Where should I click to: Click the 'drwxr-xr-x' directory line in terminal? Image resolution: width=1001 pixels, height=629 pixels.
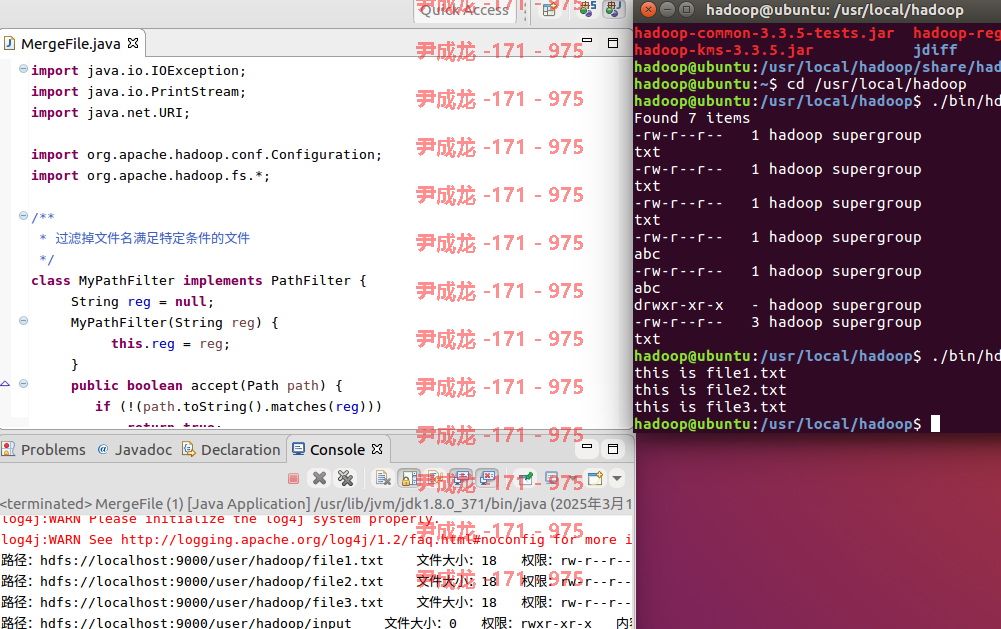(778, 305)
